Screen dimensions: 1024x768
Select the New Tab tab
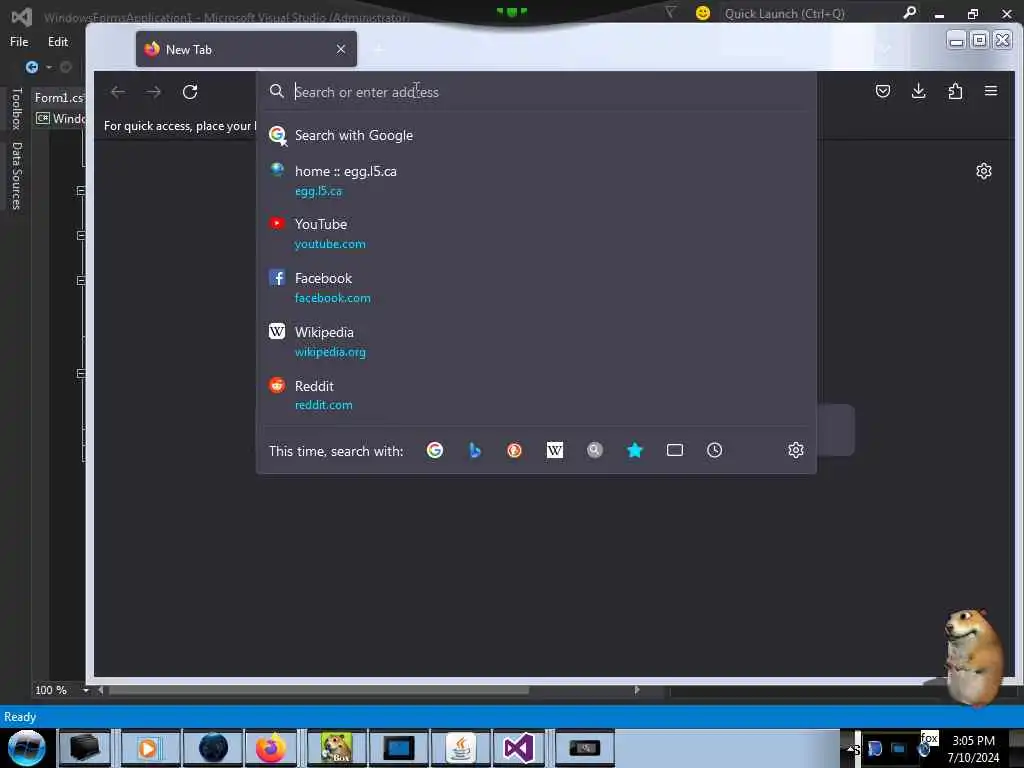(246, 49)
